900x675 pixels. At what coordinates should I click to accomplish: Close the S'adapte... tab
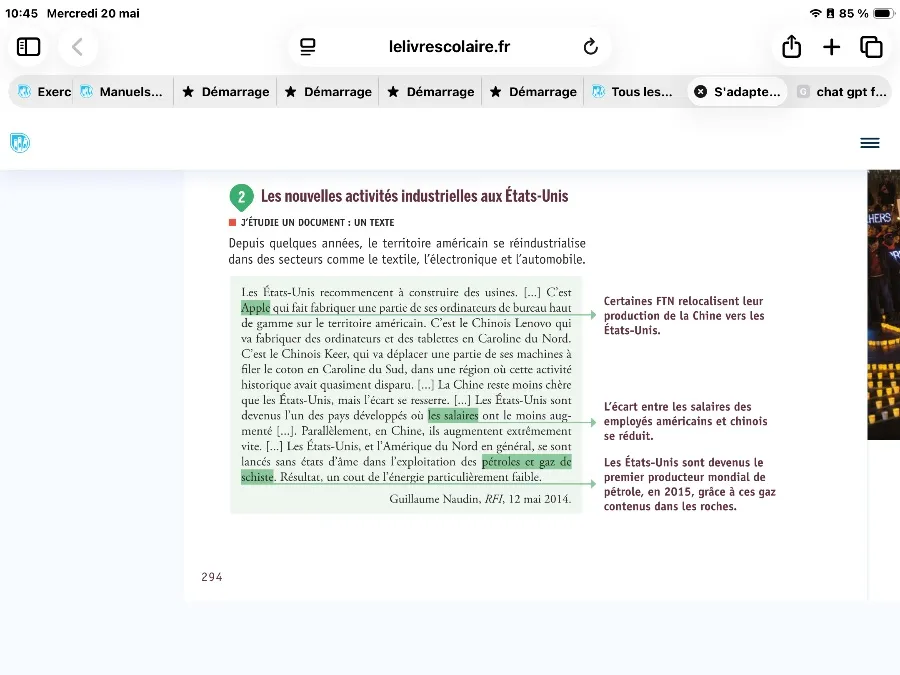click(x=700, y=92)
